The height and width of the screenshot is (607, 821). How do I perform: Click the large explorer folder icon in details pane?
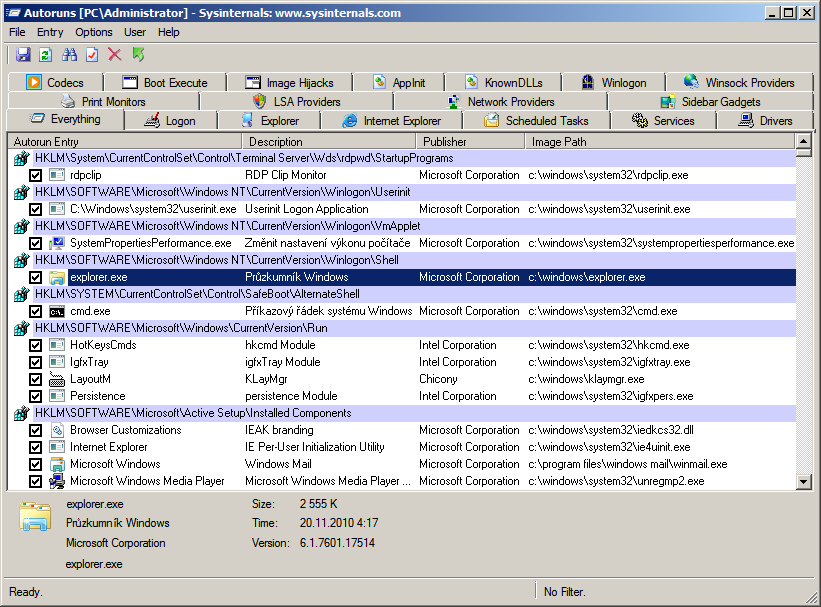click(x=35, y=516)
